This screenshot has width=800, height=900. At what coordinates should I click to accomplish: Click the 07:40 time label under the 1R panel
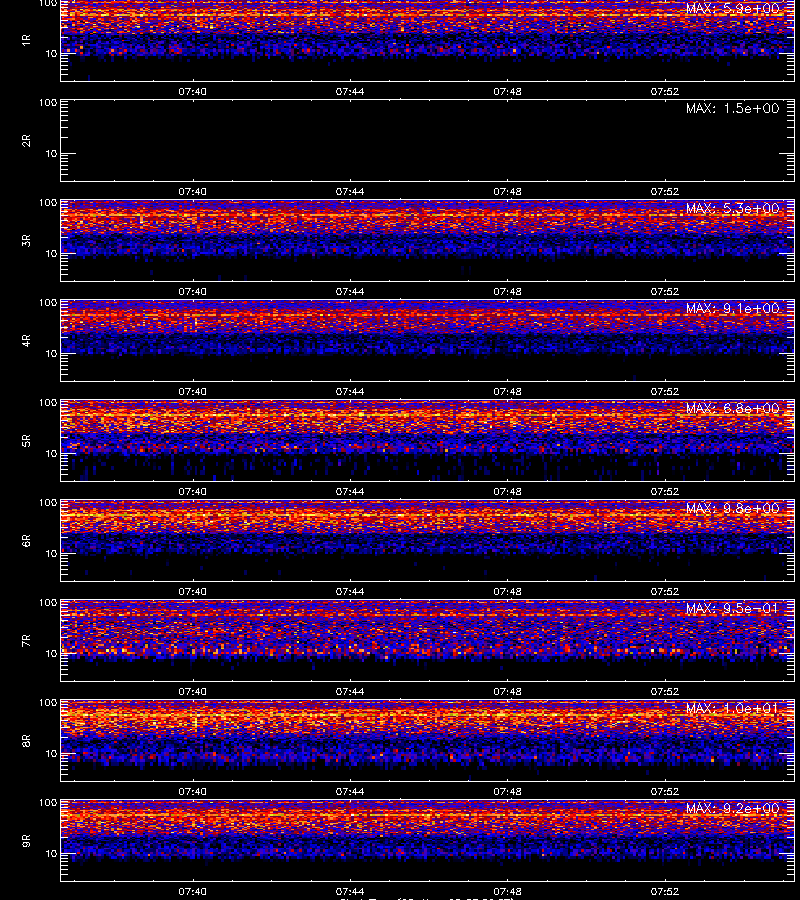click(x=192, y=91)
